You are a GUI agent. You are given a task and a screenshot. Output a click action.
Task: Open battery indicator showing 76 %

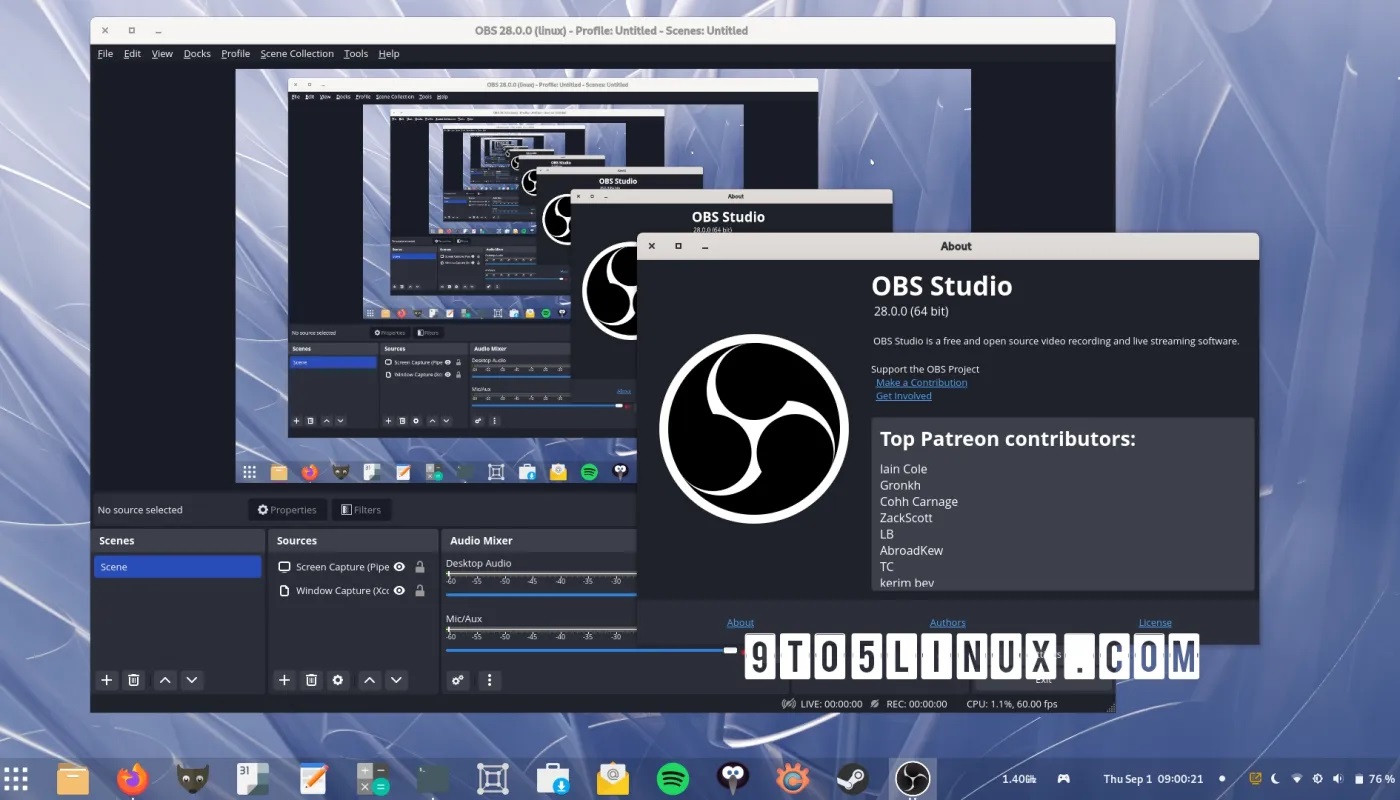click(1375, 778)
